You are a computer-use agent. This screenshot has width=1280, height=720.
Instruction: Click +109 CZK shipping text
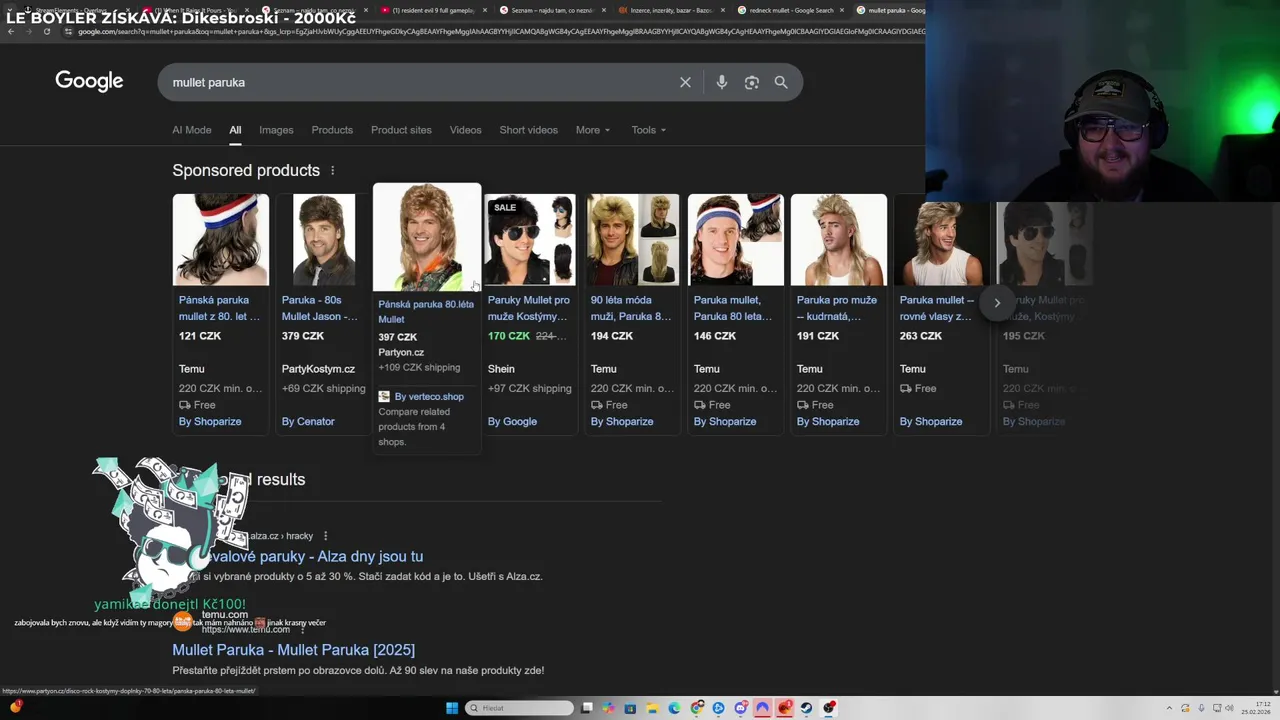(419, 368)
